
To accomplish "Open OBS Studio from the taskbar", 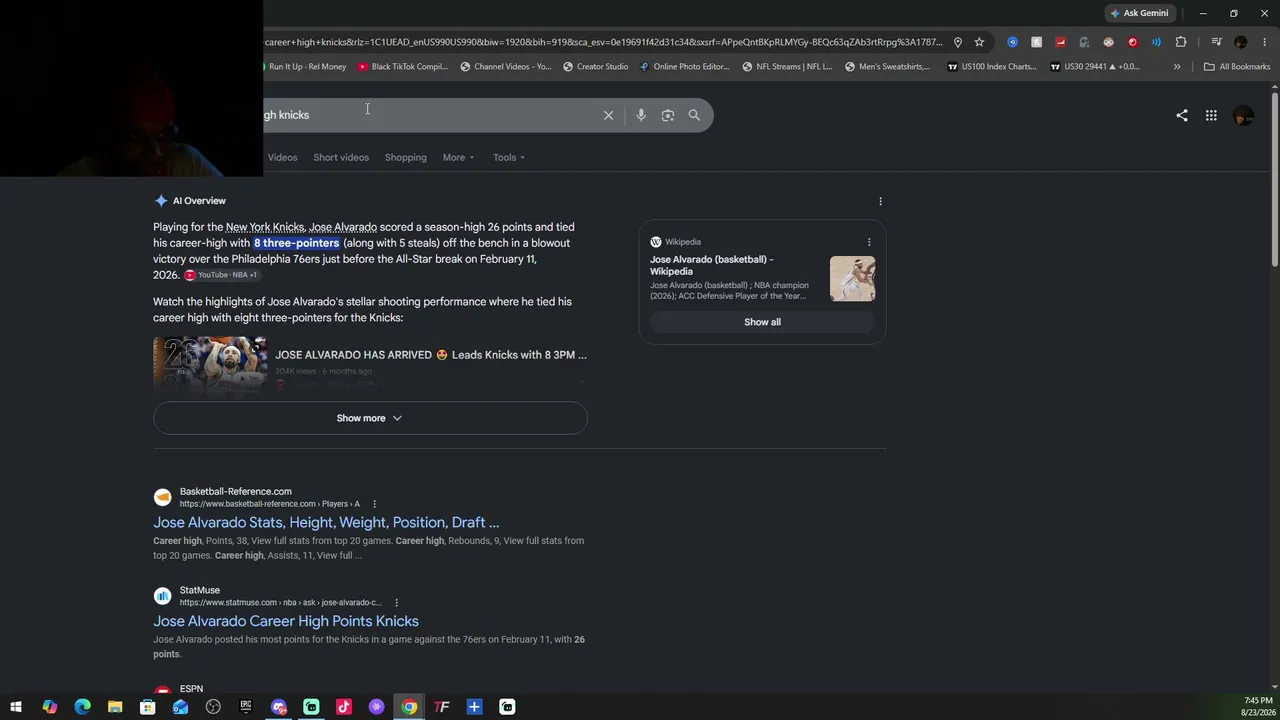I will [x=213, y=707].
